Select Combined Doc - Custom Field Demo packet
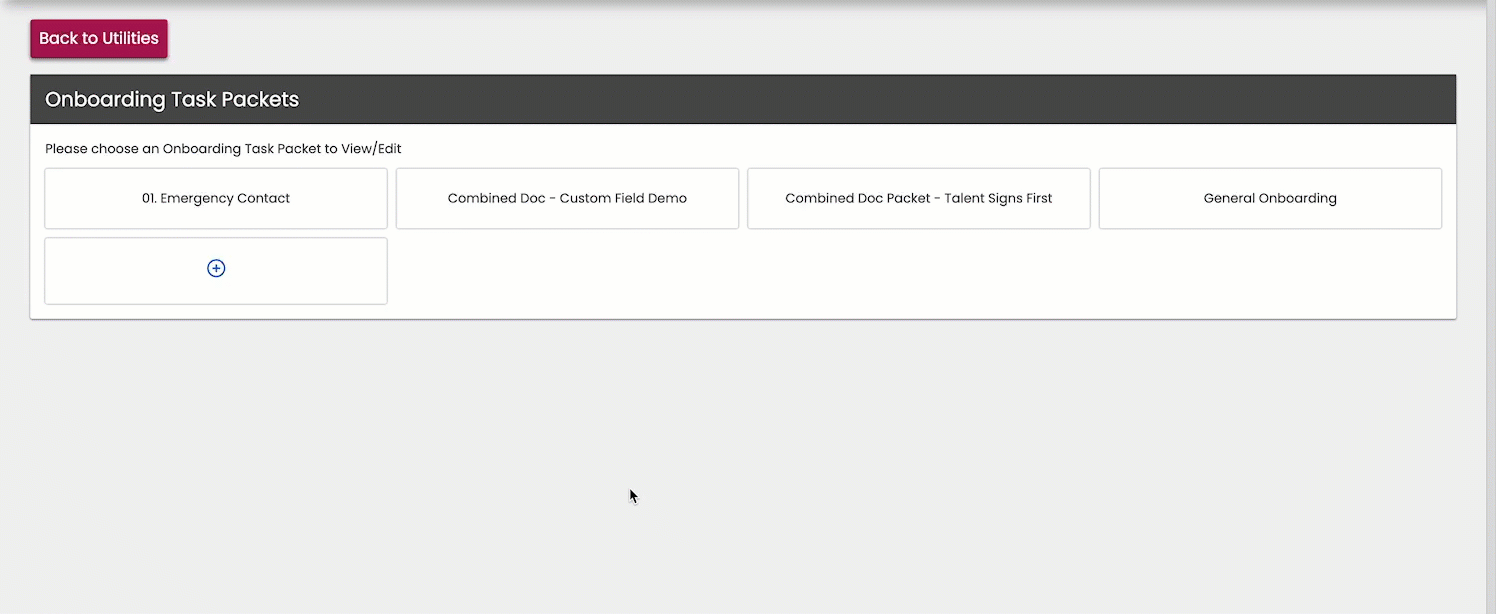This screenshot has width=1496, height=614. pyautogui.click(x=567, y=198)
